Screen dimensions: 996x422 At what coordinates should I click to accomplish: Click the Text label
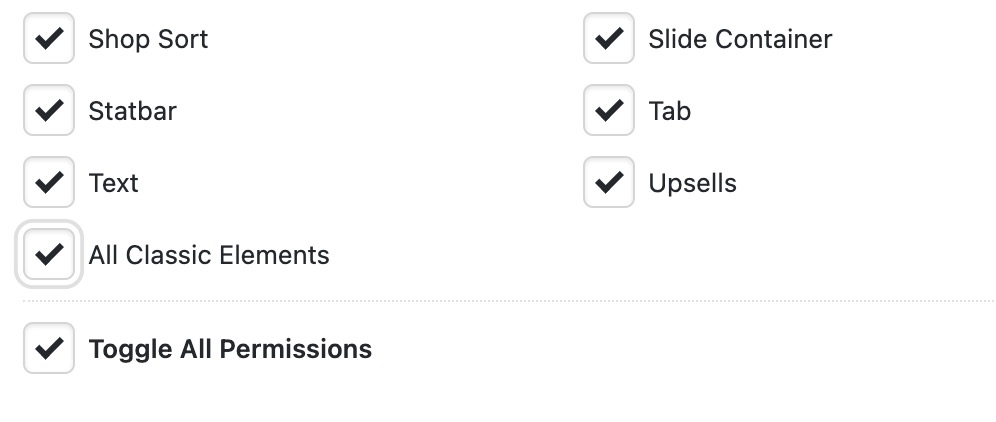[x=113, y=184]
